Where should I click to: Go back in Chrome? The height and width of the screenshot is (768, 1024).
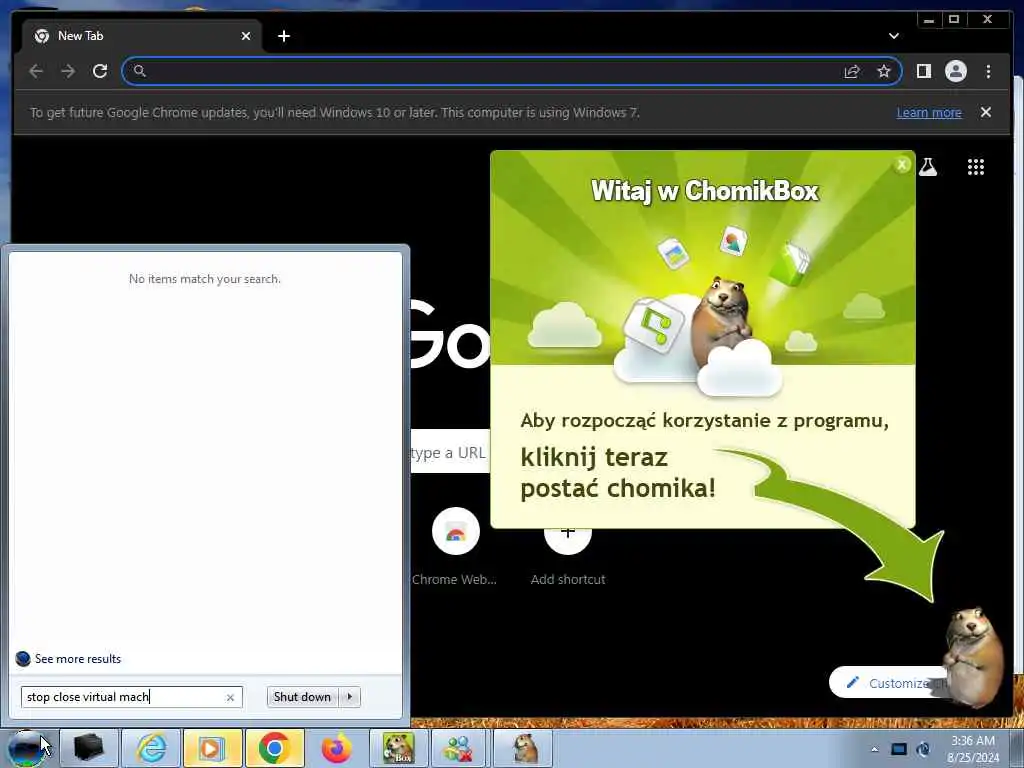click(x=36, y=71)
